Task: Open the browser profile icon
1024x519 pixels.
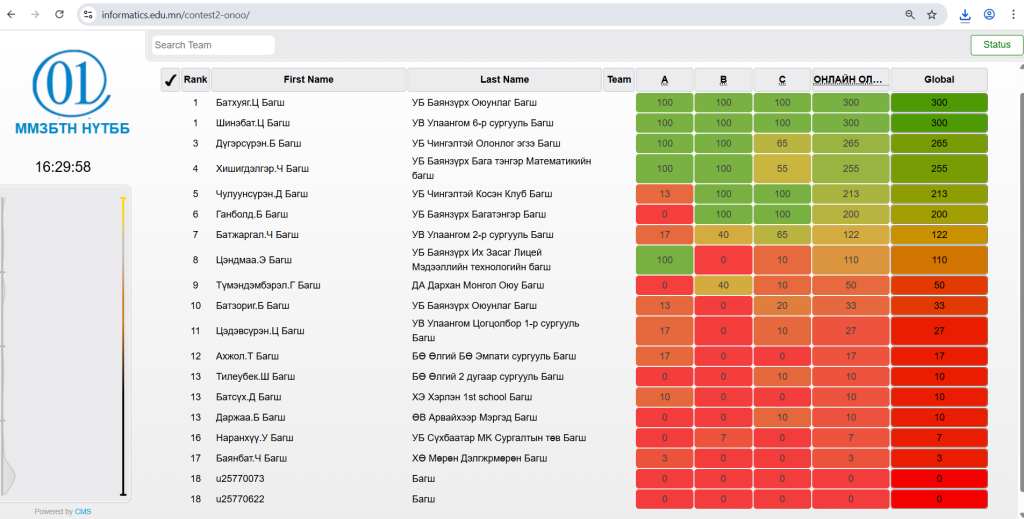Action: [x=989, y=15]
